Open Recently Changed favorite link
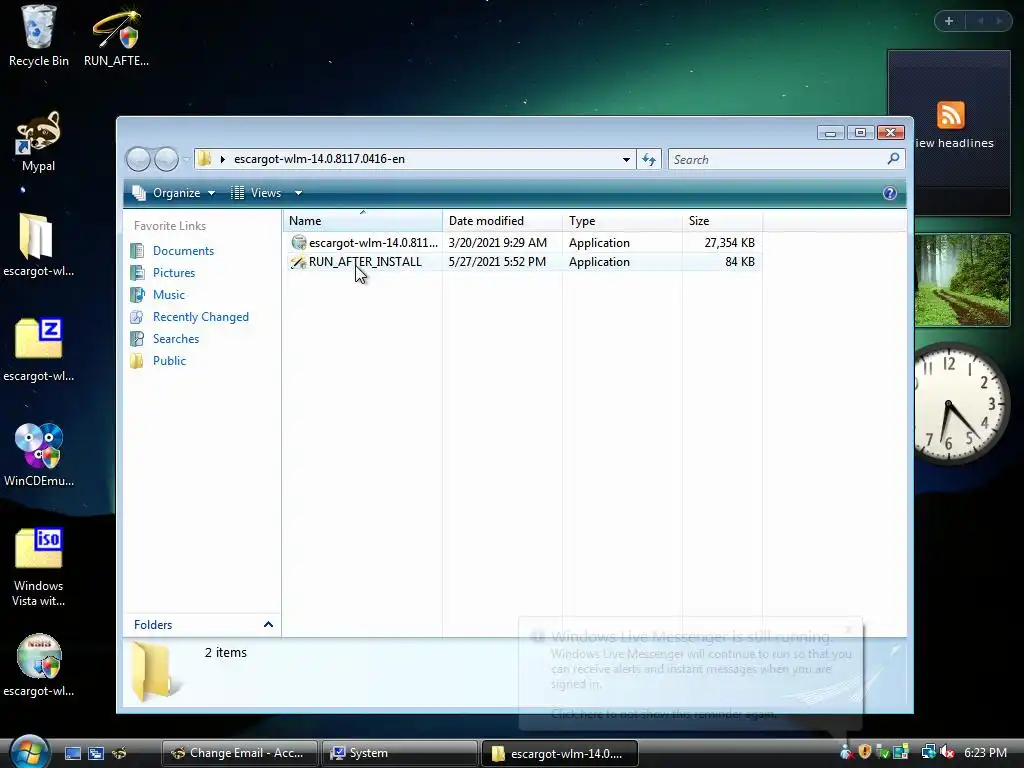This screenshot has height=768, width=1024. pyautogui.click(x=200, y=317)
